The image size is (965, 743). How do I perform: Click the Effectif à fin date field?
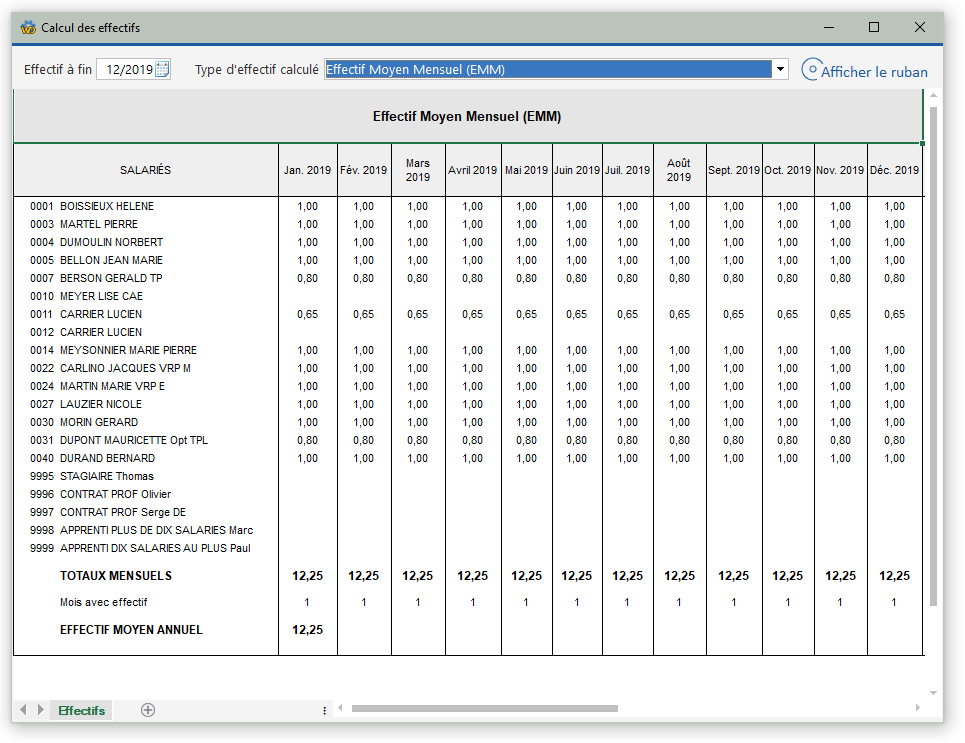(x=128, y=70)
